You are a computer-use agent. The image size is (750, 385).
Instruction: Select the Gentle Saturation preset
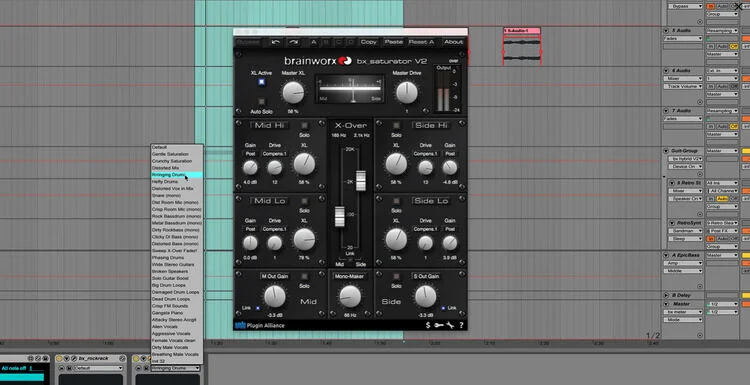[x=177, y=154]
